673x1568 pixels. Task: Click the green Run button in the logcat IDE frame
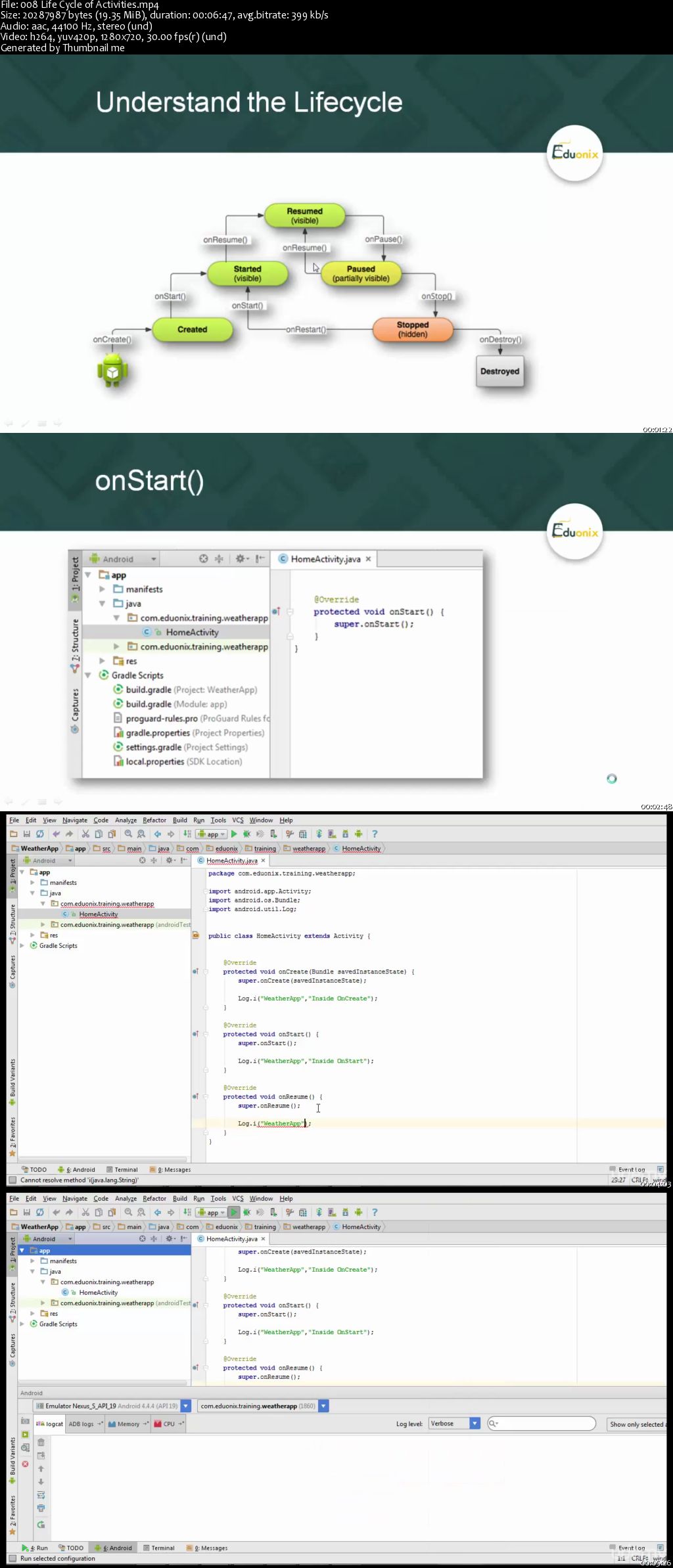click(234, 1213)
